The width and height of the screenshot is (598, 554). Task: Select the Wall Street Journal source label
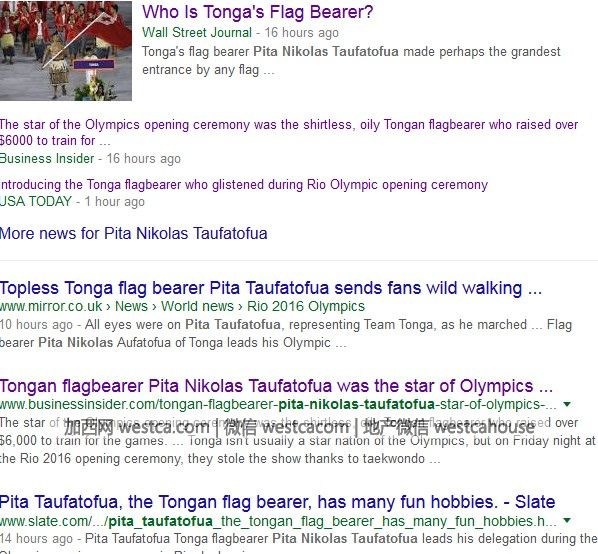197,33
